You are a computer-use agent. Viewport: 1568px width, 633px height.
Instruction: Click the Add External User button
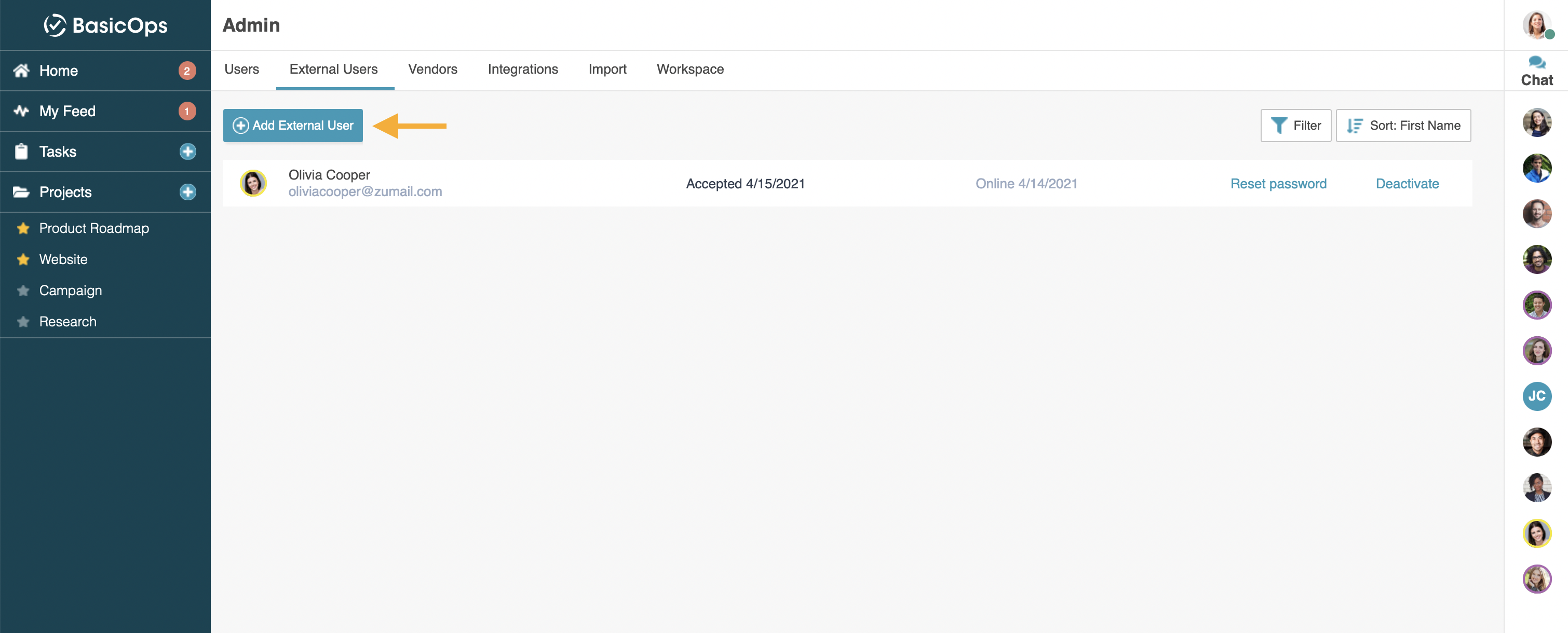coord(293,125)
